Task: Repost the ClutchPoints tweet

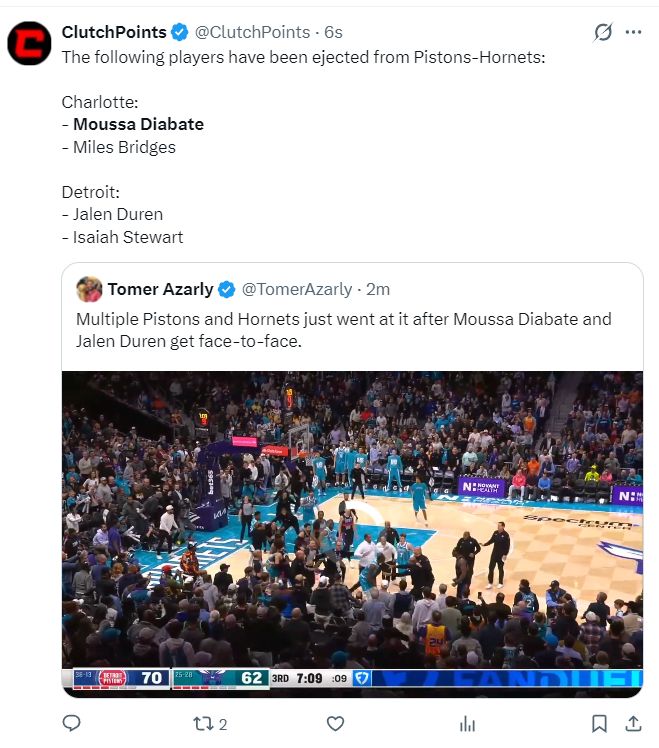Action: pyautogui.click(x=210, y=724)
